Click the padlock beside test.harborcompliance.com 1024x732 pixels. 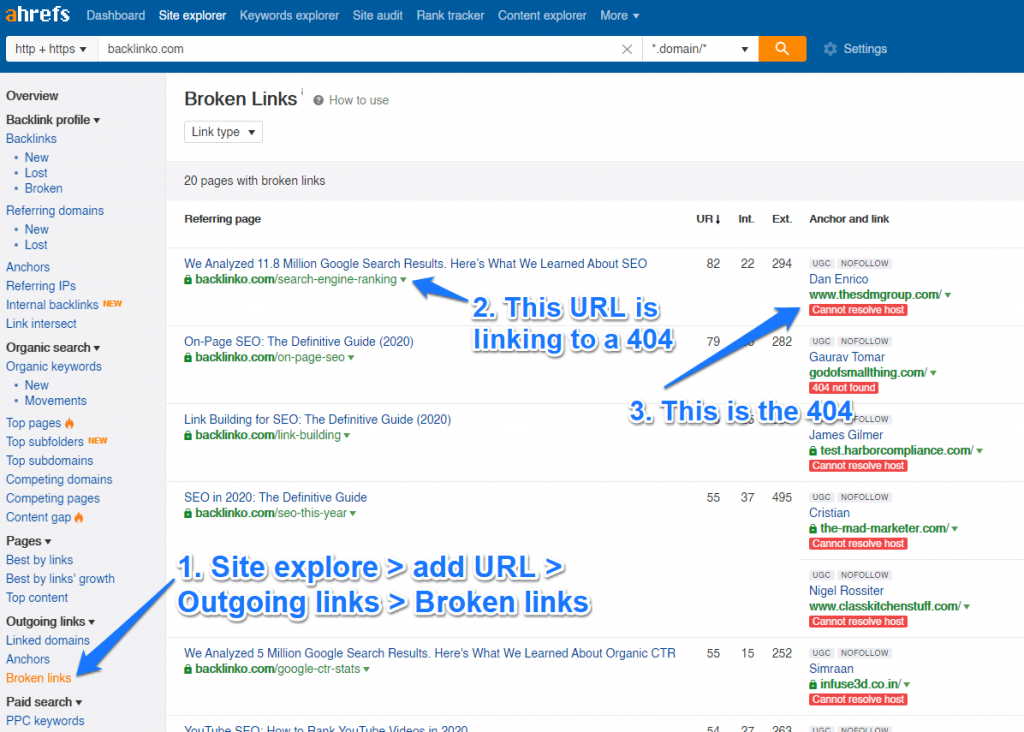pos(813,451)
